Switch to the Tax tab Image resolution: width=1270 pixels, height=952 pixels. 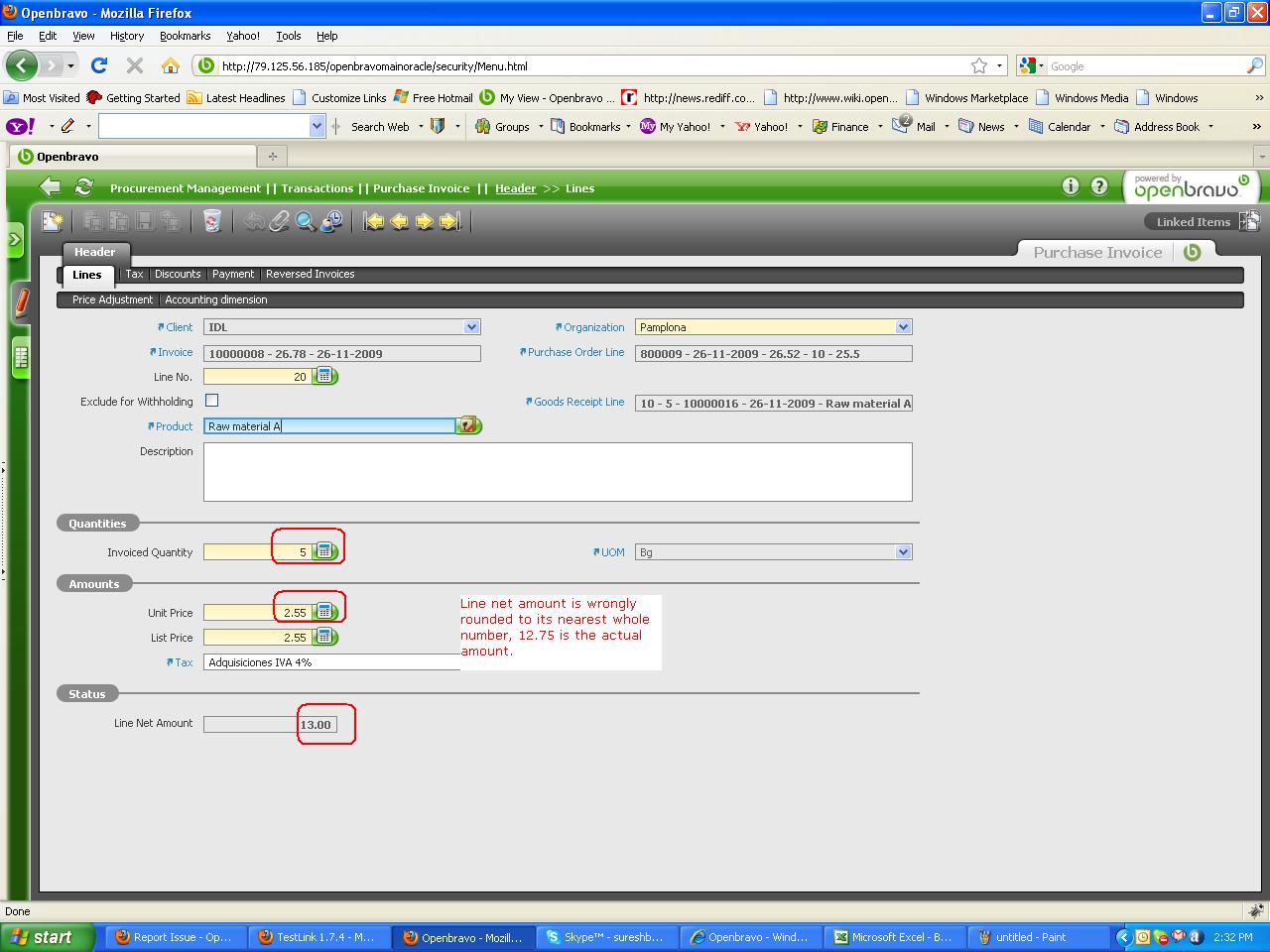coord(134,274)
